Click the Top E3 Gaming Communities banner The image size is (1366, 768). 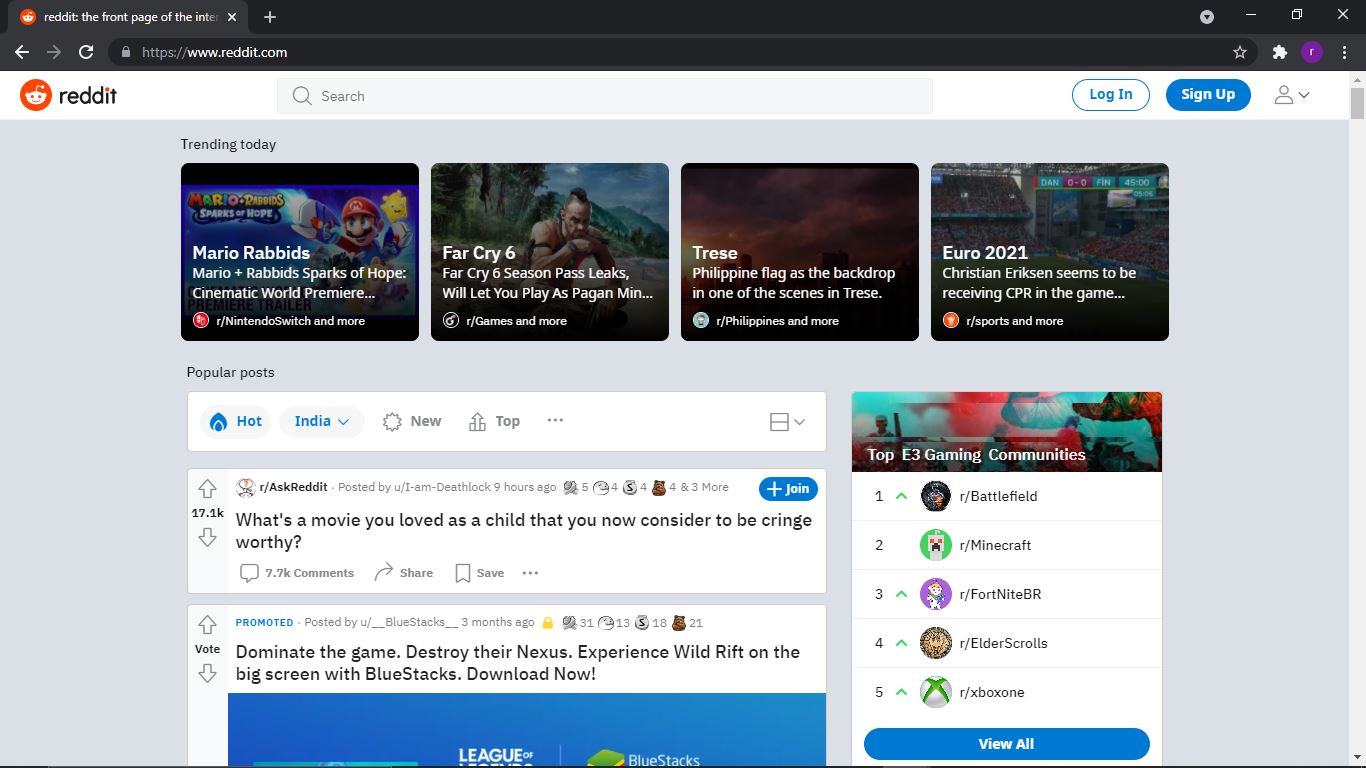tap(1007, 432)
